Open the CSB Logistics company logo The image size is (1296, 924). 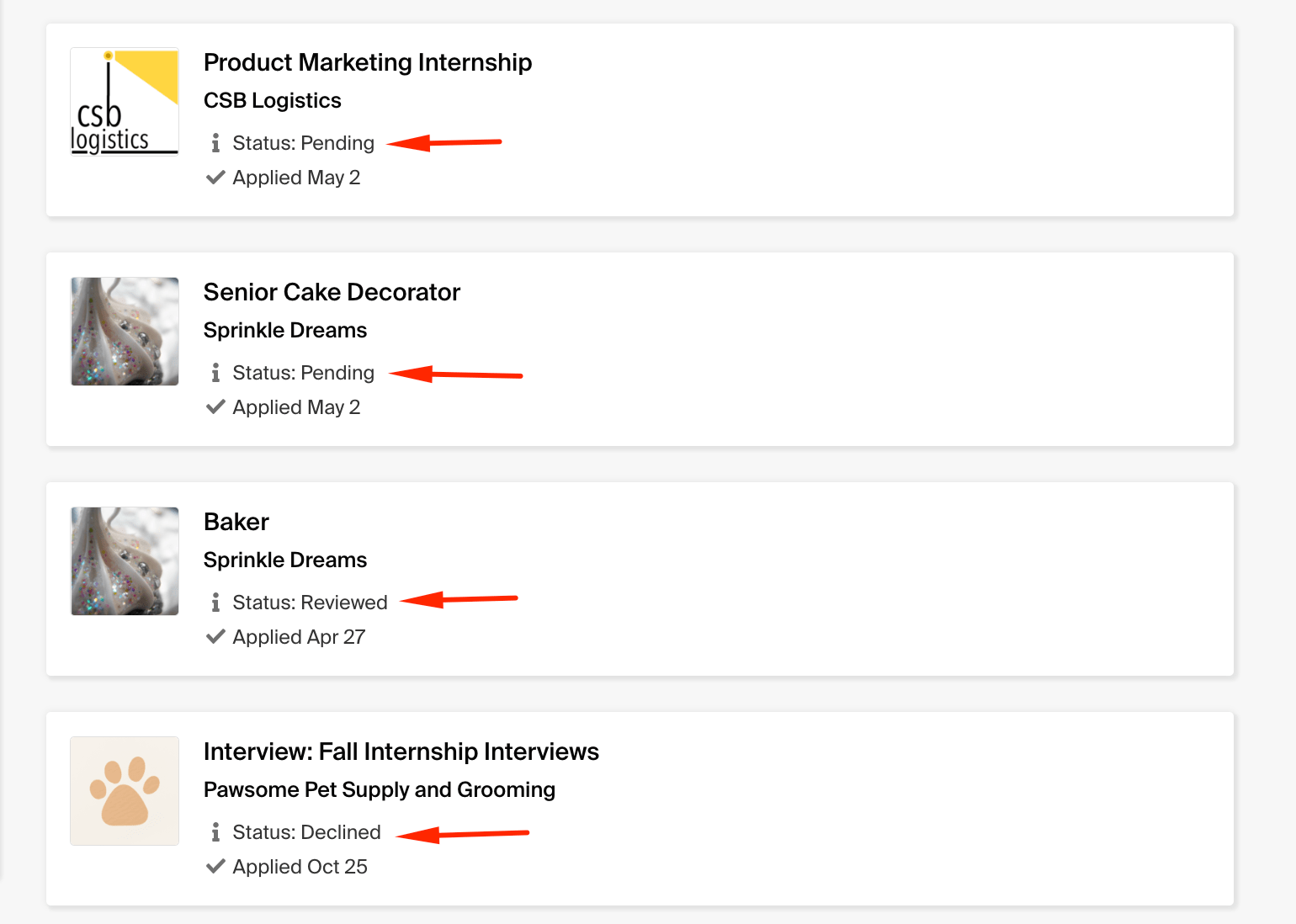124,101
